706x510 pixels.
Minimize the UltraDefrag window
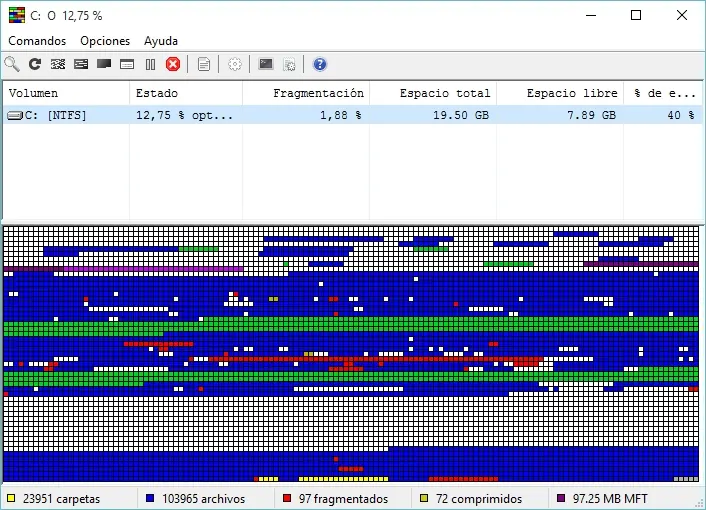[591, 15]
